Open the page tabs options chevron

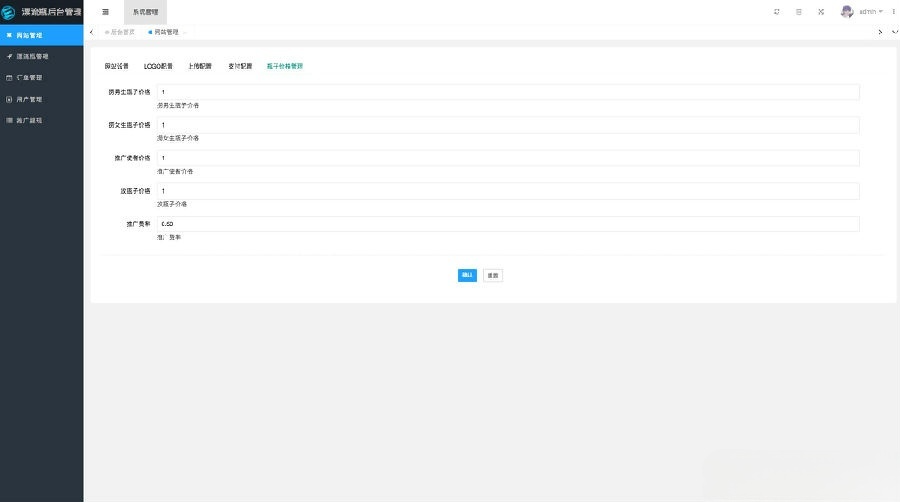[x=893, y=32]
